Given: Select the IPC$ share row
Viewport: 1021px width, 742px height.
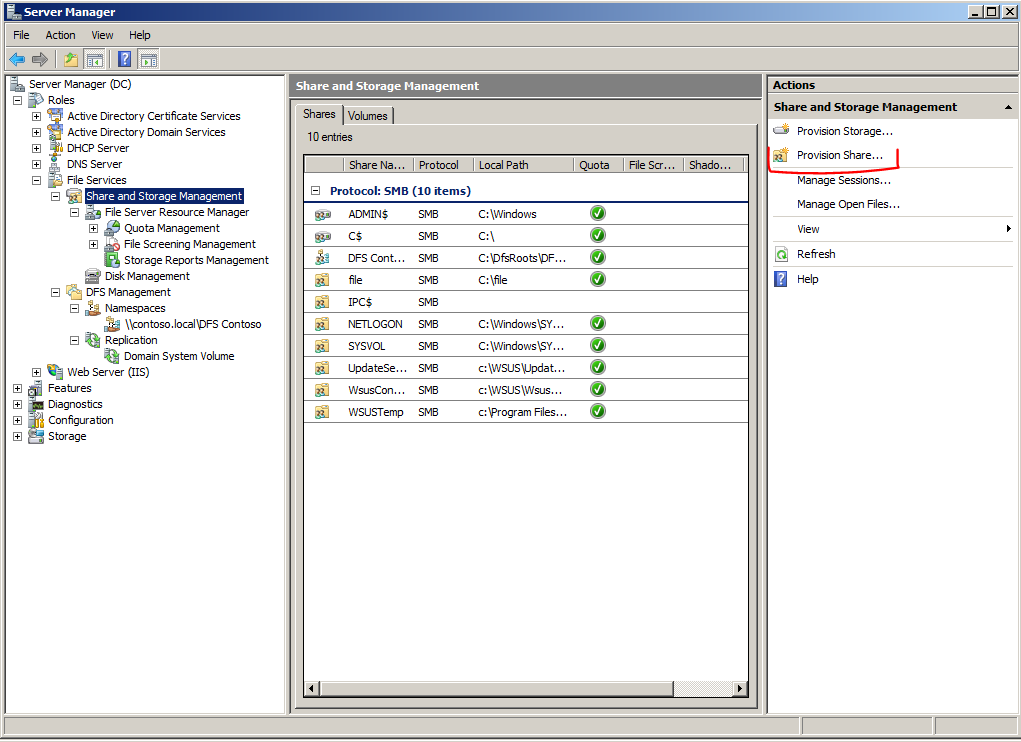Looking at the screenshot, I should [525, 302].
